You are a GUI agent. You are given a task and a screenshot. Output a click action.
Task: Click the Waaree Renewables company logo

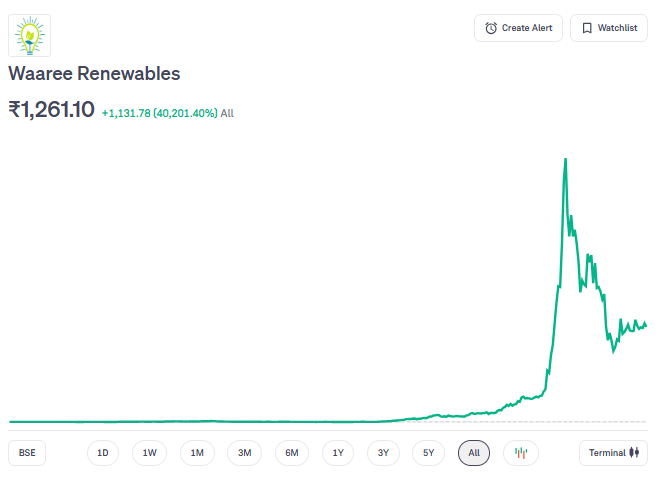30,35
